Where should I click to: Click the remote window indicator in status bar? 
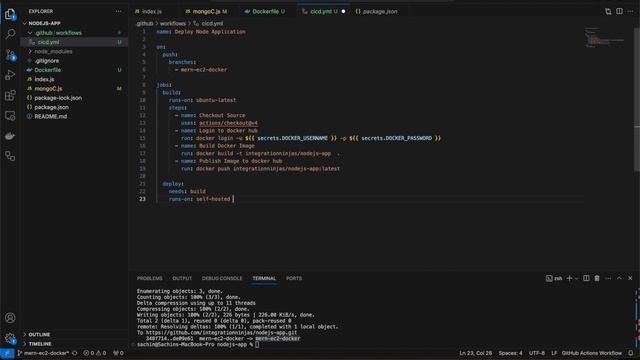coord(7,353)
